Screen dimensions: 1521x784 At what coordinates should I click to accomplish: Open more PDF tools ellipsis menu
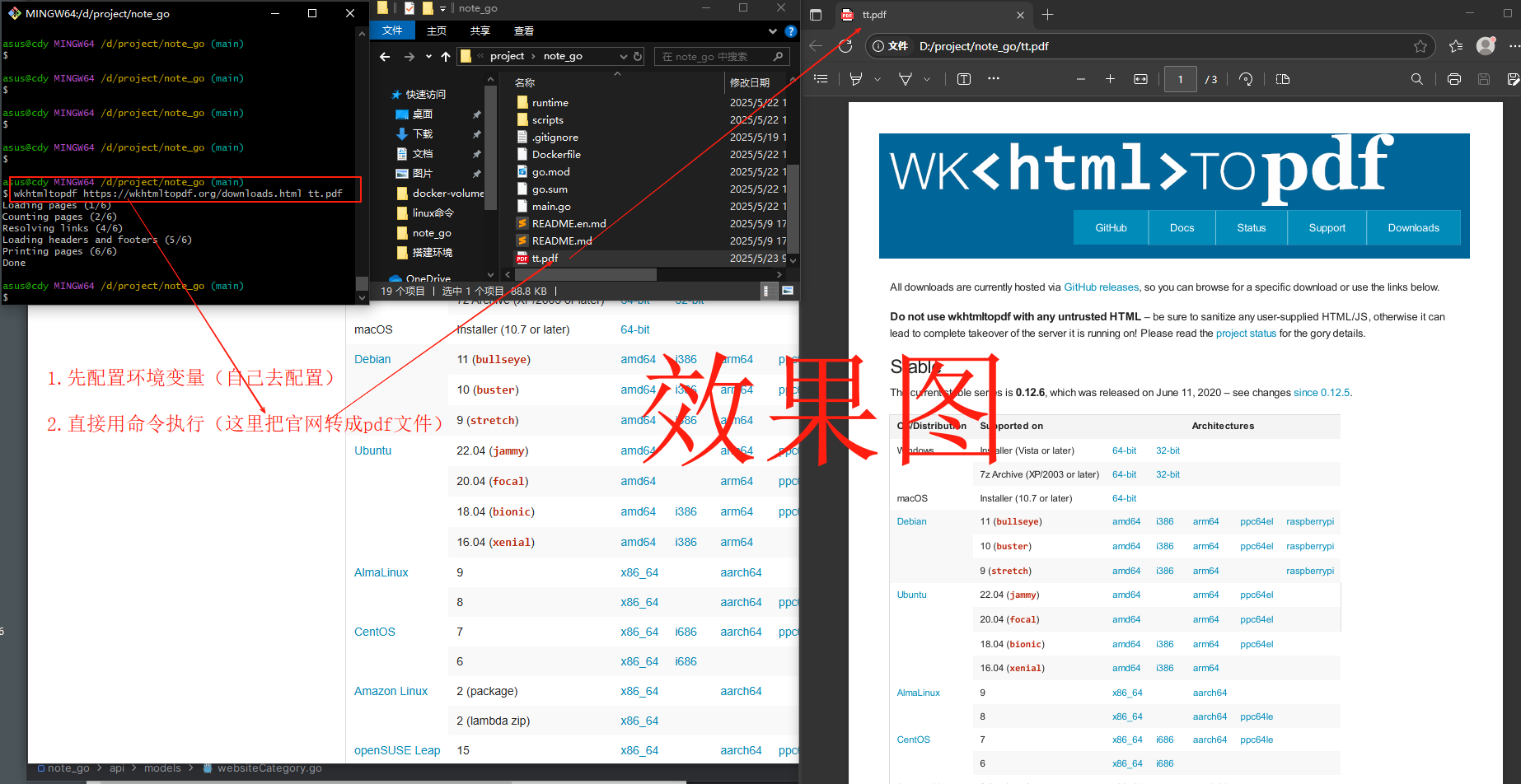pos(994,79)
